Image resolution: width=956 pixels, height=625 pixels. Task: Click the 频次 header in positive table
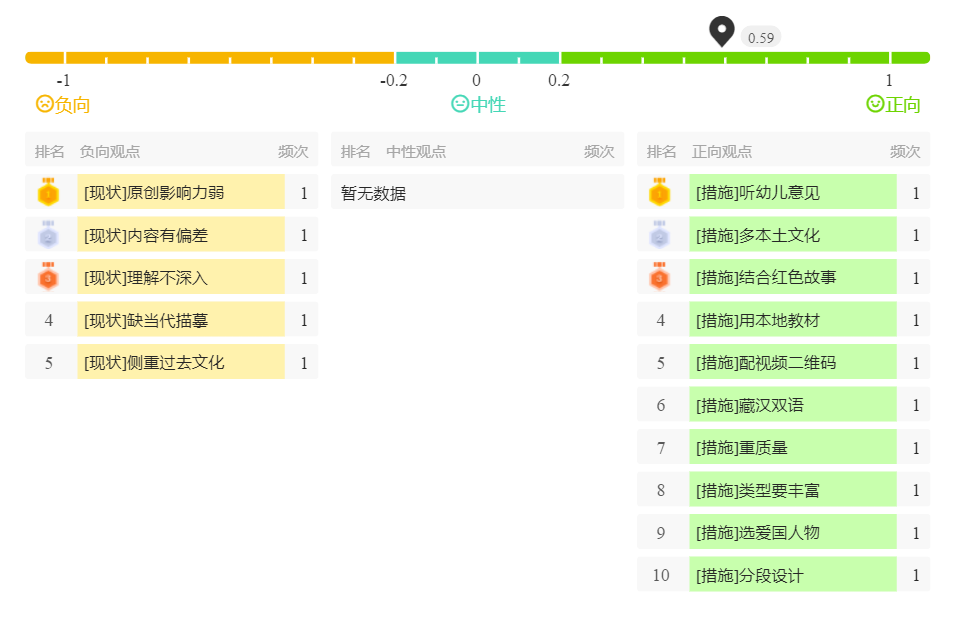tap(905, 151)
